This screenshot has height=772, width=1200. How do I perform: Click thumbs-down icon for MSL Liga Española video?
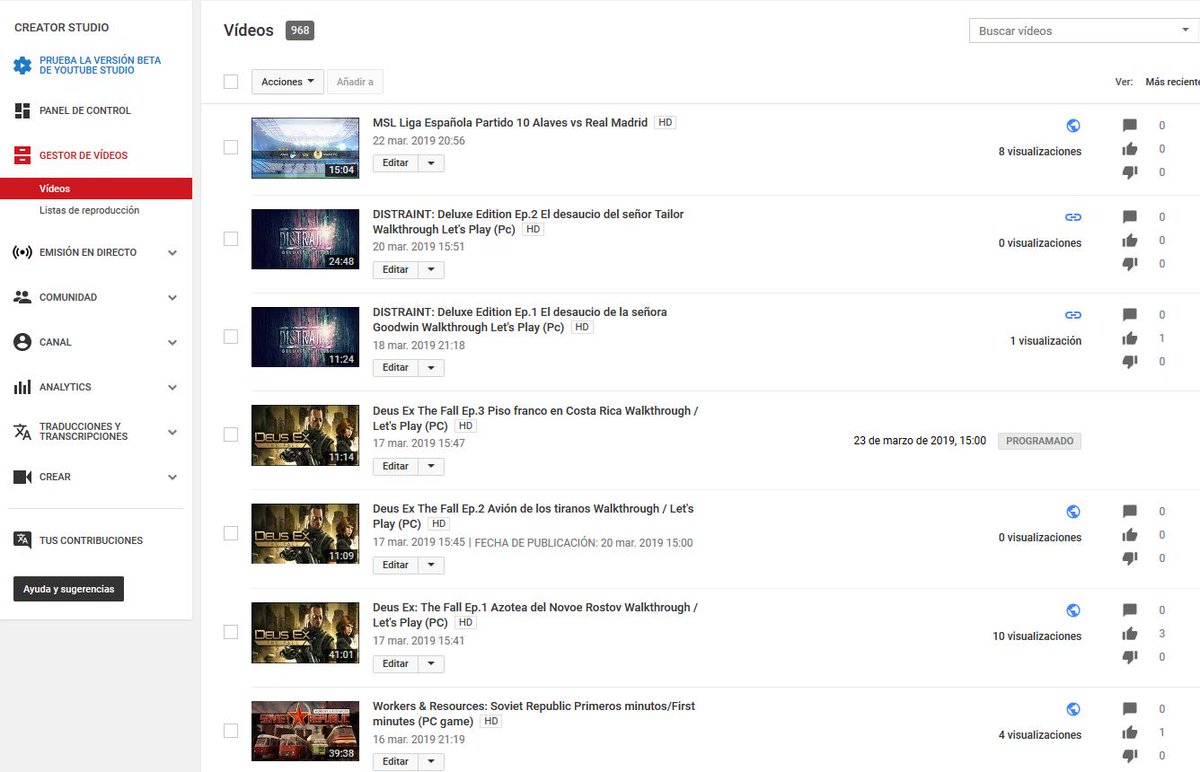(x=1130, y=172)
